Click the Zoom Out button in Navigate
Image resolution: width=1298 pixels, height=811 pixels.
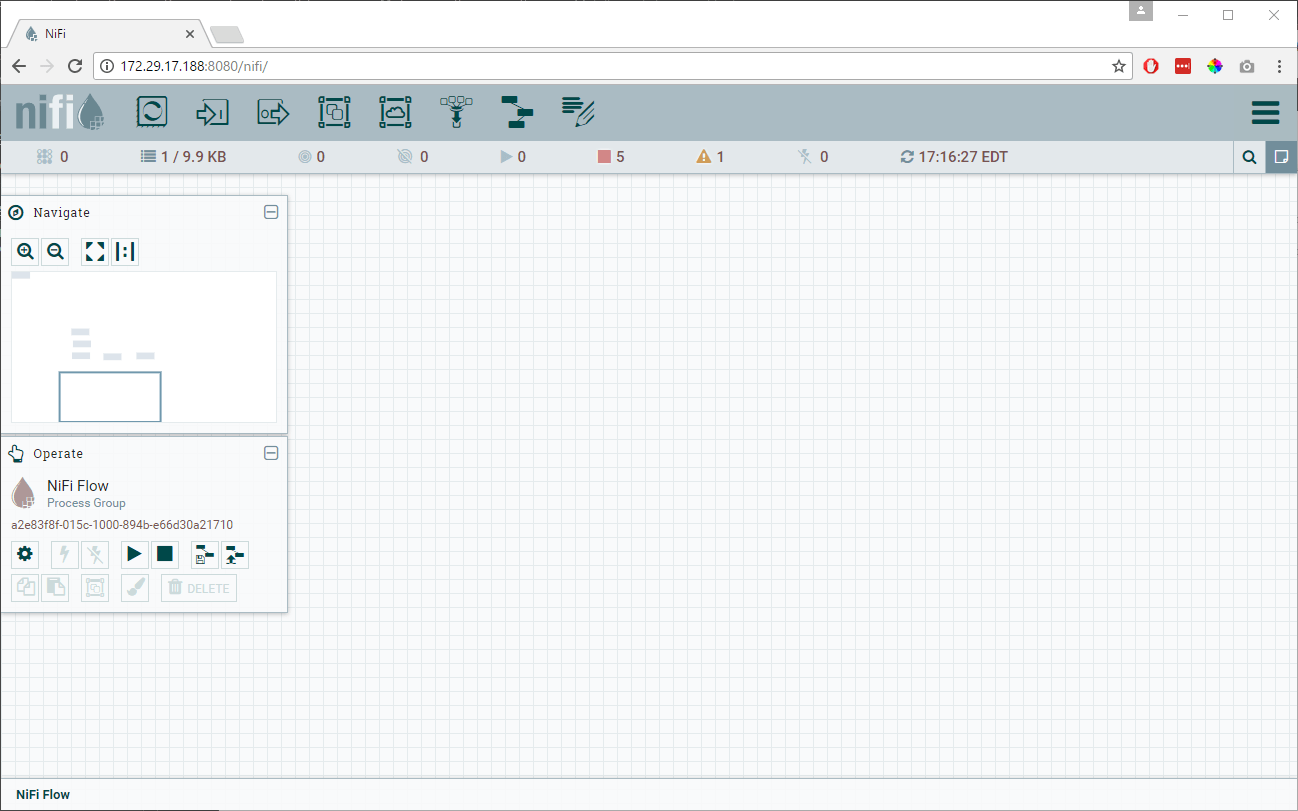coord(55,252)
